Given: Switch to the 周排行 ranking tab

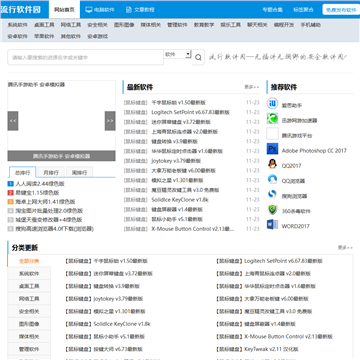Looking at the screenshot, I should tap(79, 172).
